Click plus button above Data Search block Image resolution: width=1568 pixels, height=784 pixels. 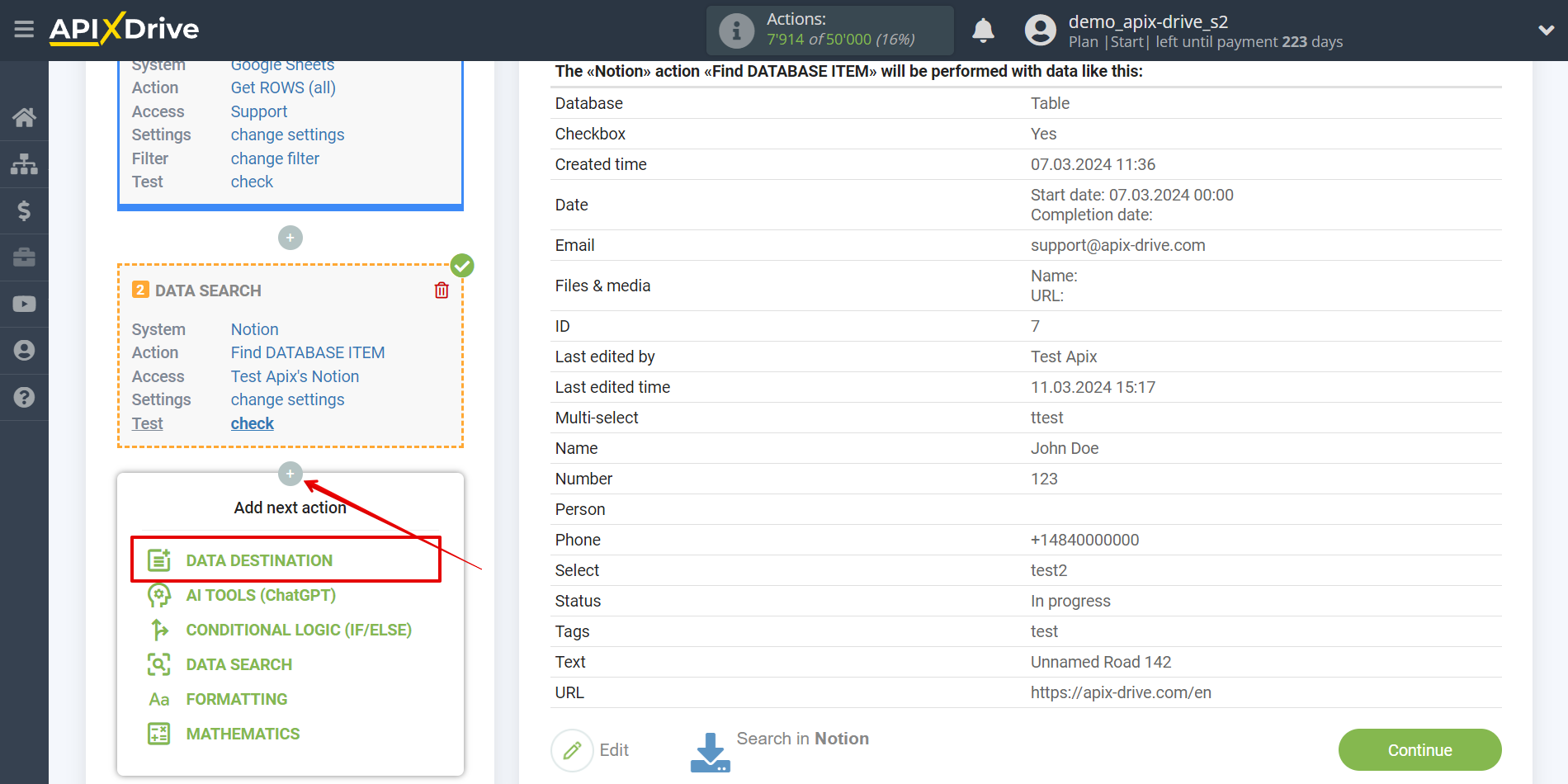click(290, 238)
